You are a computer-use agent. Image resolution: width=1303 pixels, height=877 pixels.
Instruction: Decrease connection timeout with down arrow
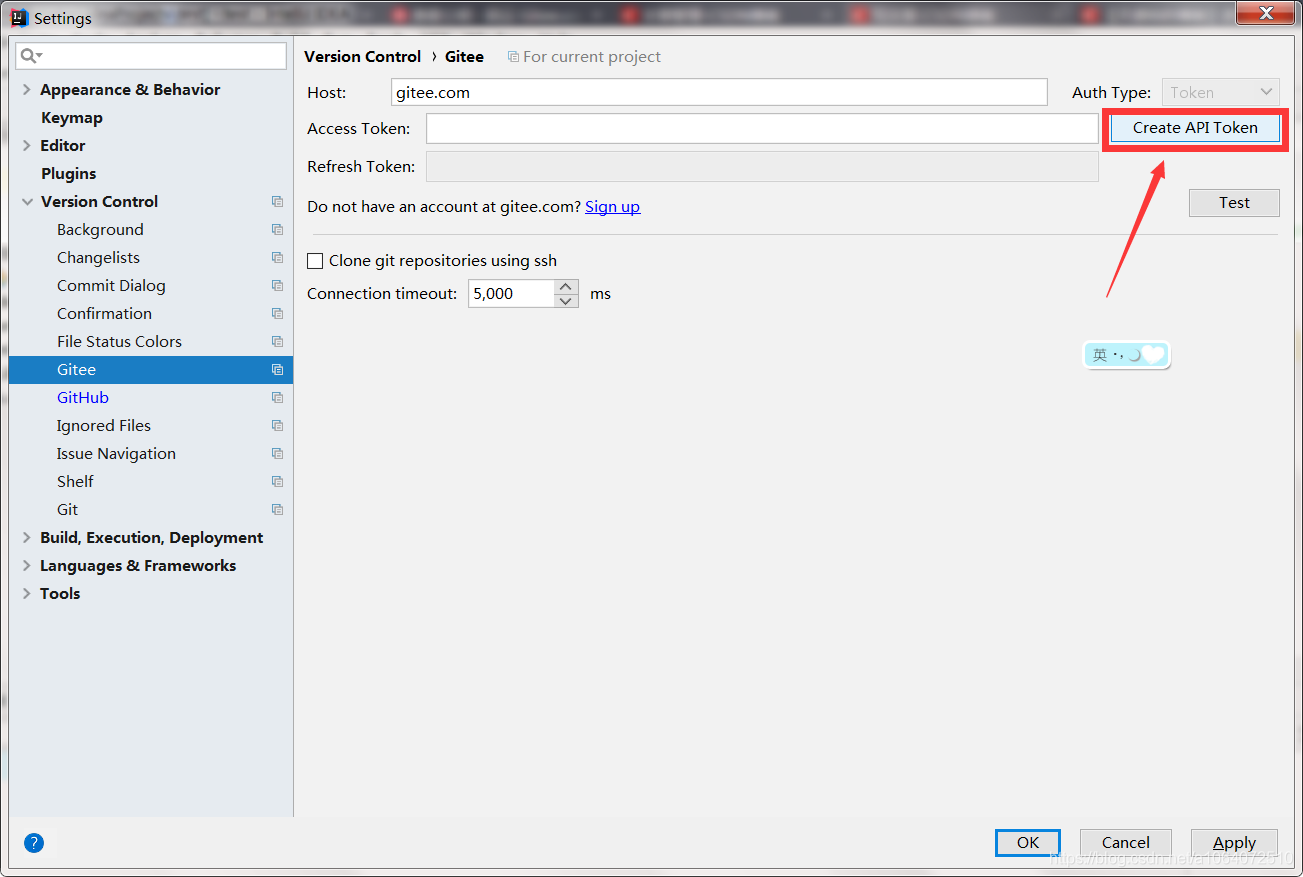point(566,301)
